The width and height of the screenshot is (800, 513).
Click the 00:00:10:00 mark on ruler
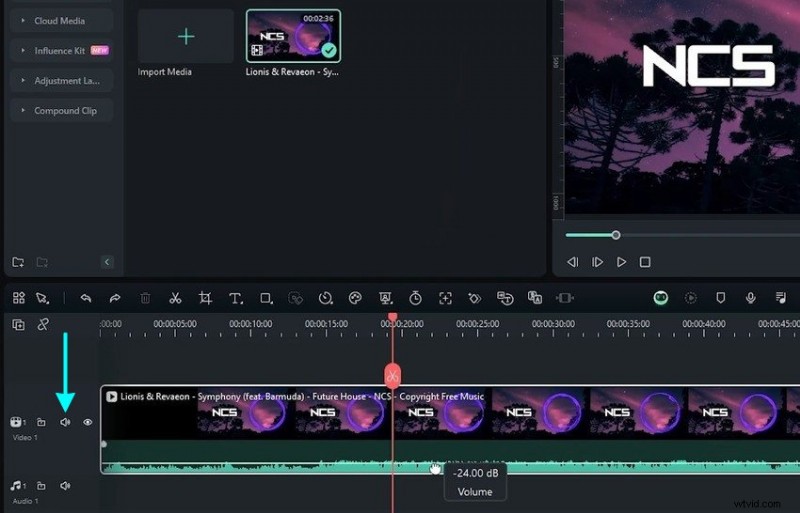pyautogui.click(x=251, y=324)
